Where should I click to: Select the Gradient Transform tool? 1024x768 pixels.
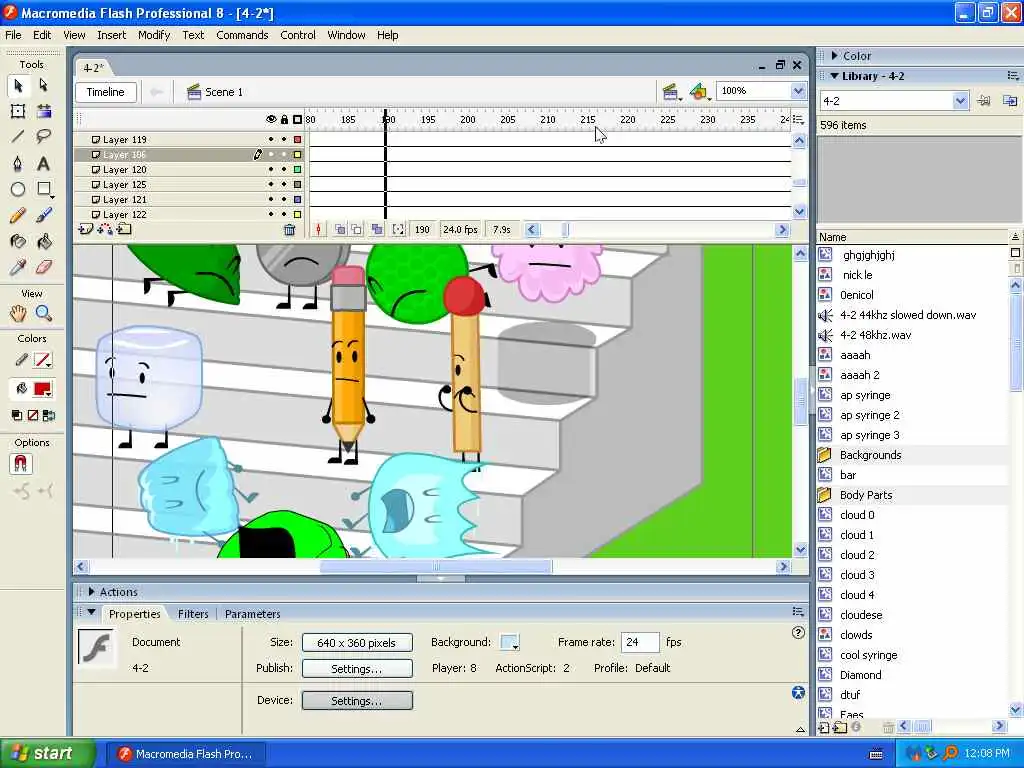coord(44,111)
